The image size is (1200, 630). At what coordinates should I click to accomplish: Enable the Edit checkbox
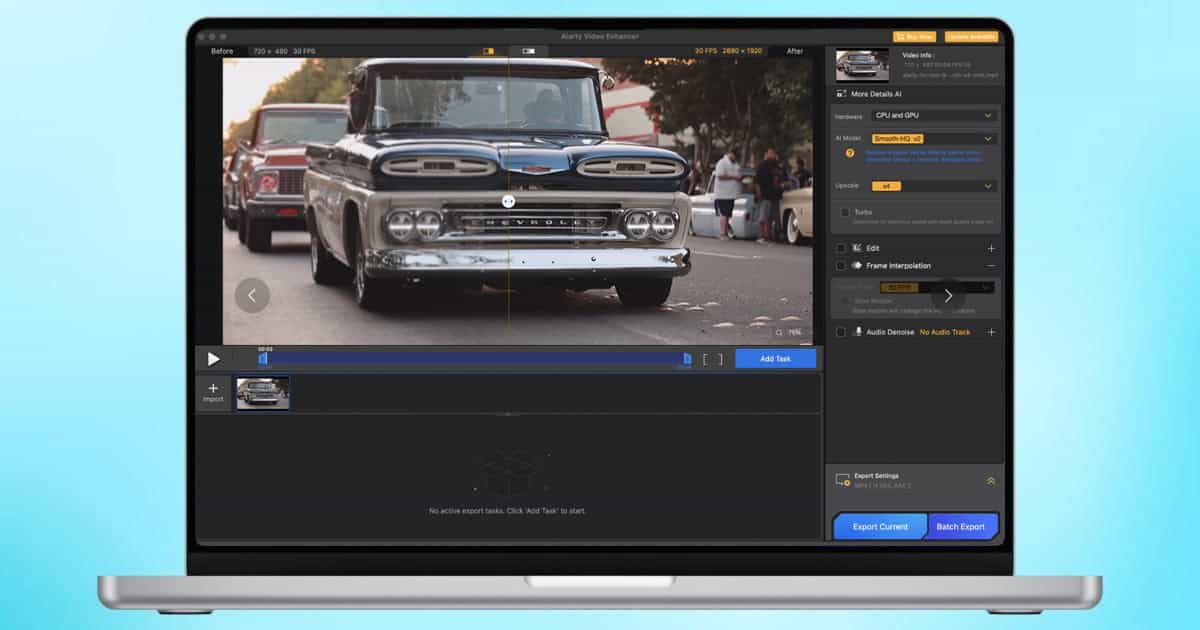pyautogui.click(x=840, y=248)
